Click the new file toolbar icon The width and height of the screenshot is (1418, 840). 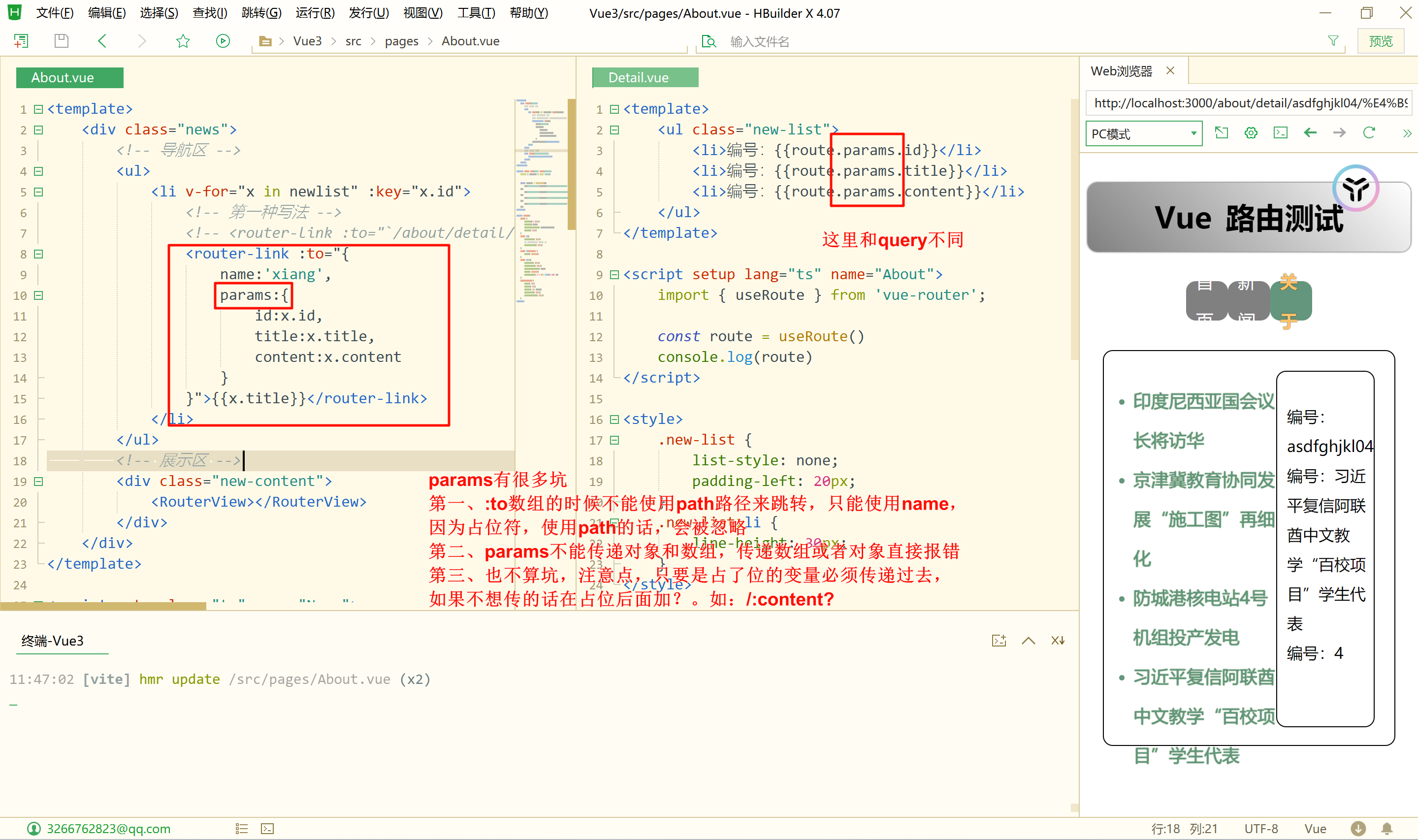pos(21,41)
